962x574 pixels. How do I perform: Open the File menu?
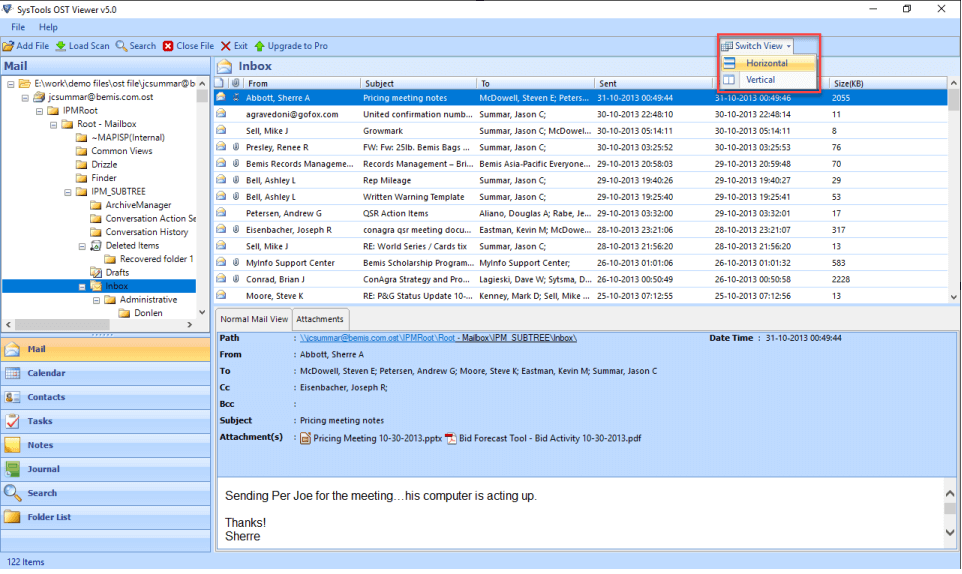click(18, 27)
